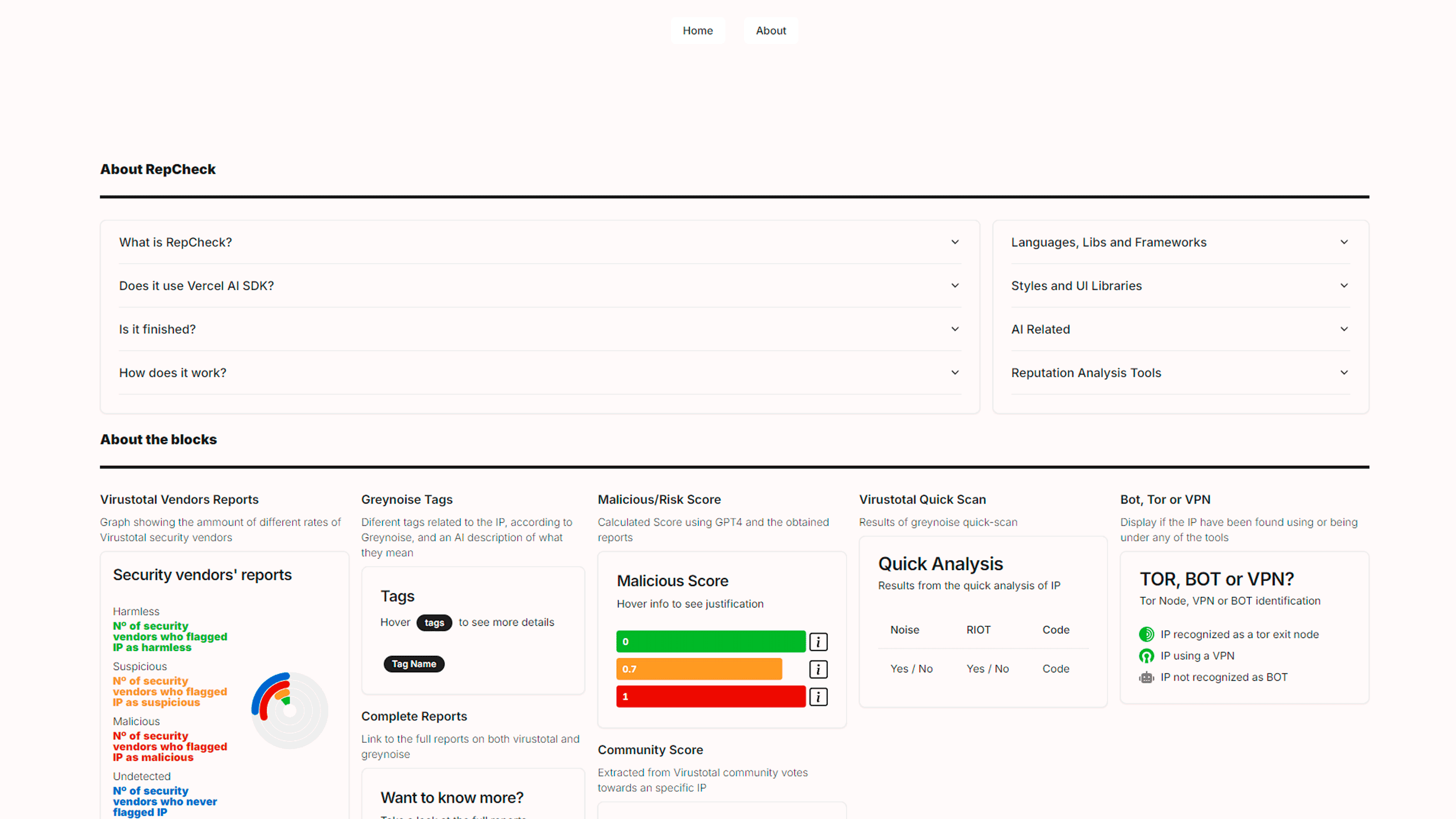Click the 'Complete Reports' title

[x=414, y=716]
